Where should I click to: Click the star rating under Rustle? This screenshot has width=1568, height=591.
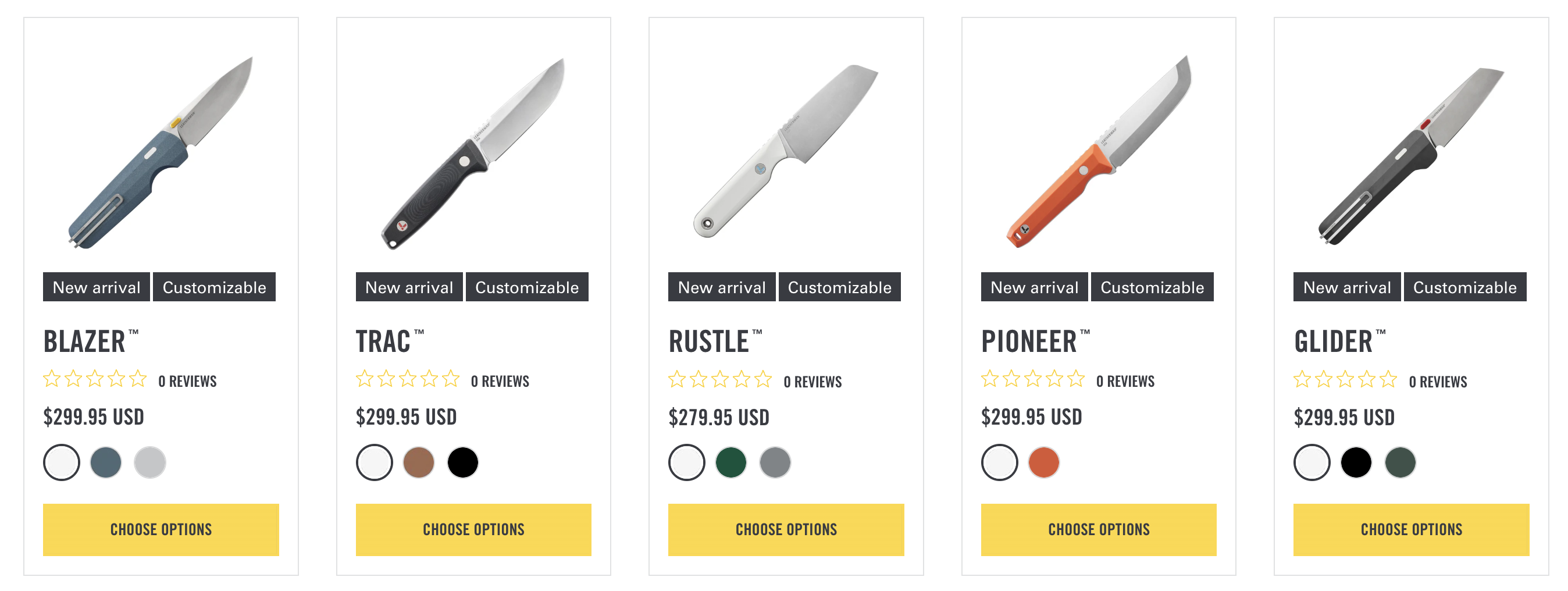[720, 380]
